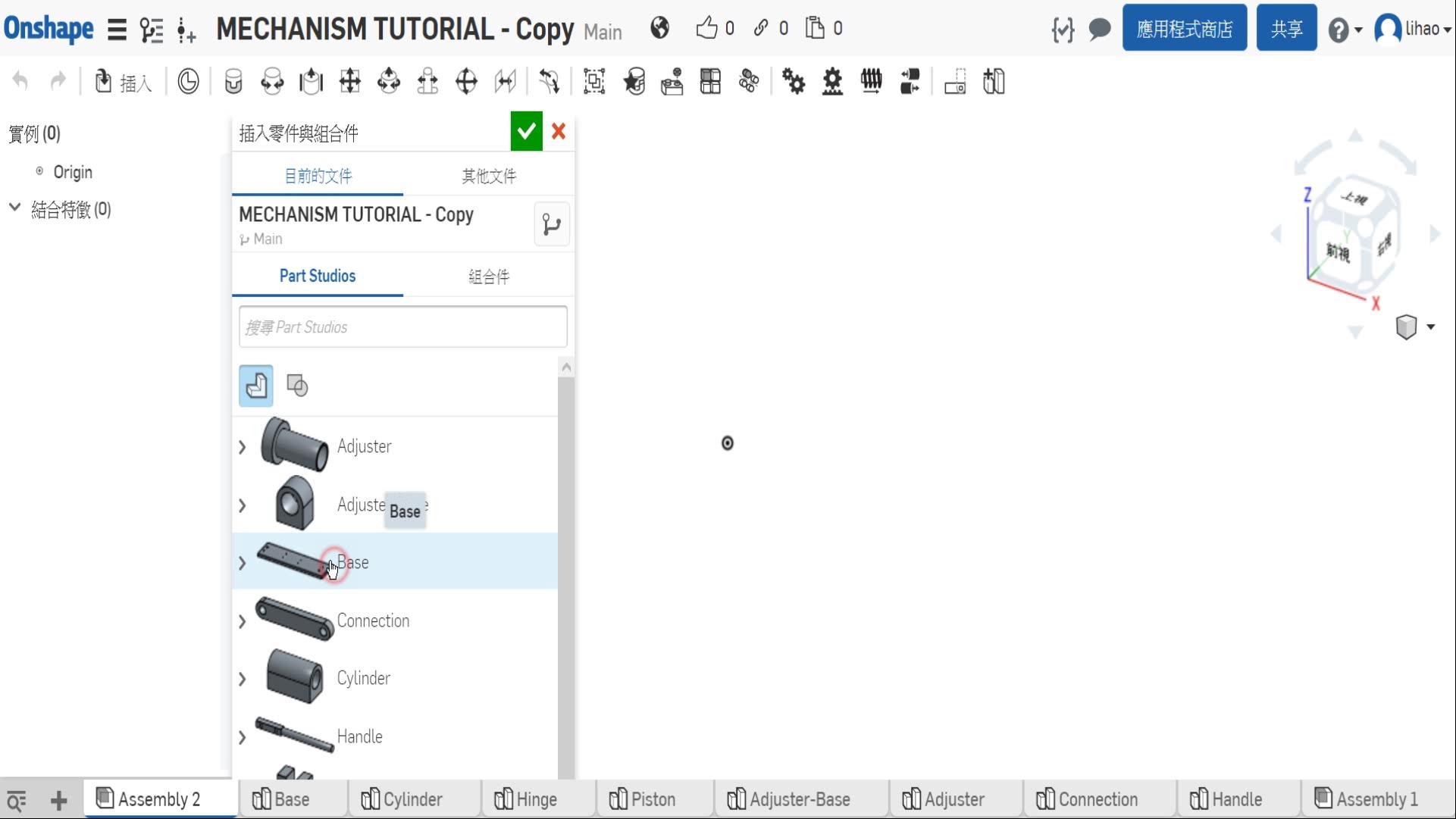The height and width of the screenshot is (819, 1456).
Task: Confirm insert with green checkmark
Action: click(526, 132)
